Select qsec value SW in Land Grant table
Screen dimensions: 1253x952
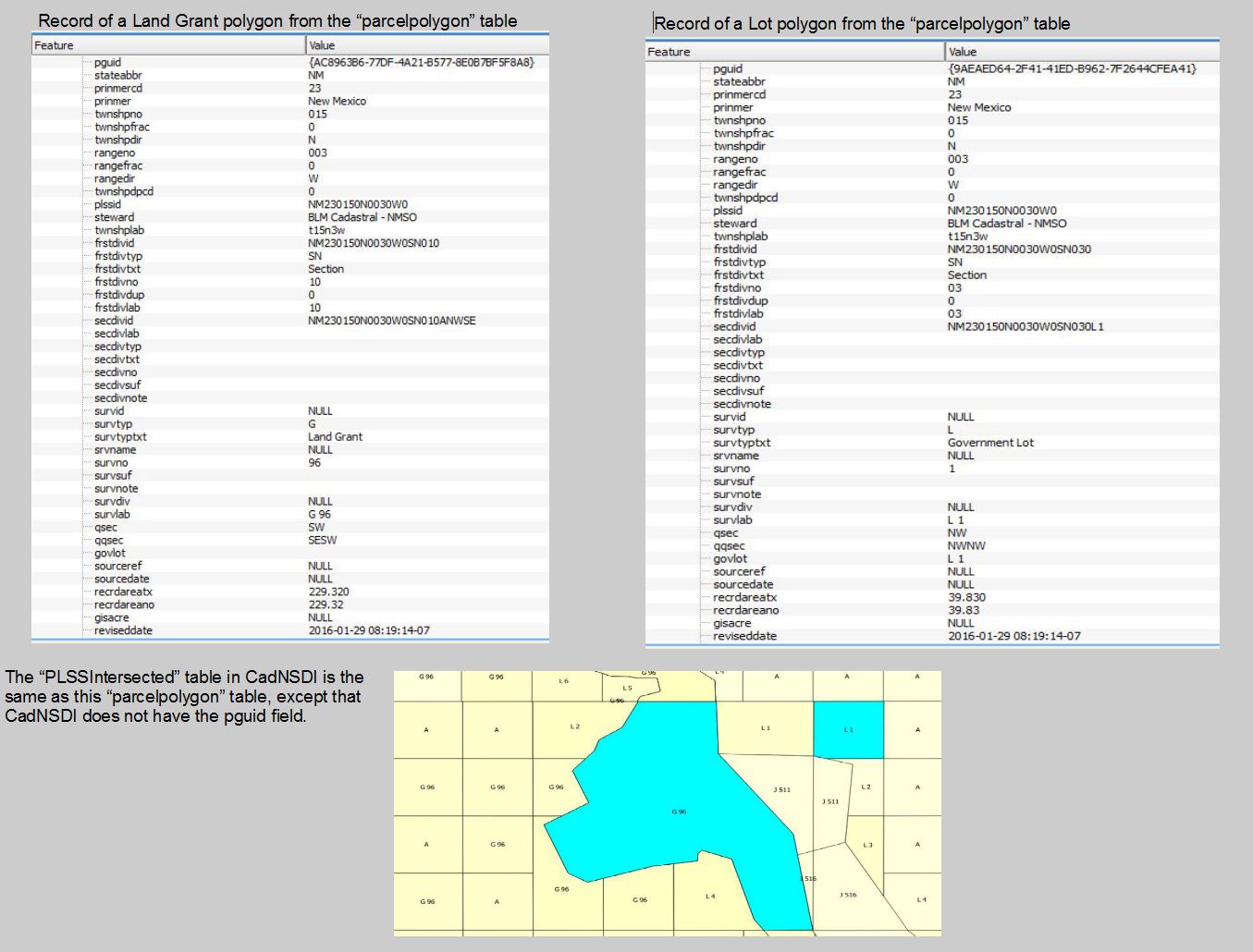[x=316, y=527]
